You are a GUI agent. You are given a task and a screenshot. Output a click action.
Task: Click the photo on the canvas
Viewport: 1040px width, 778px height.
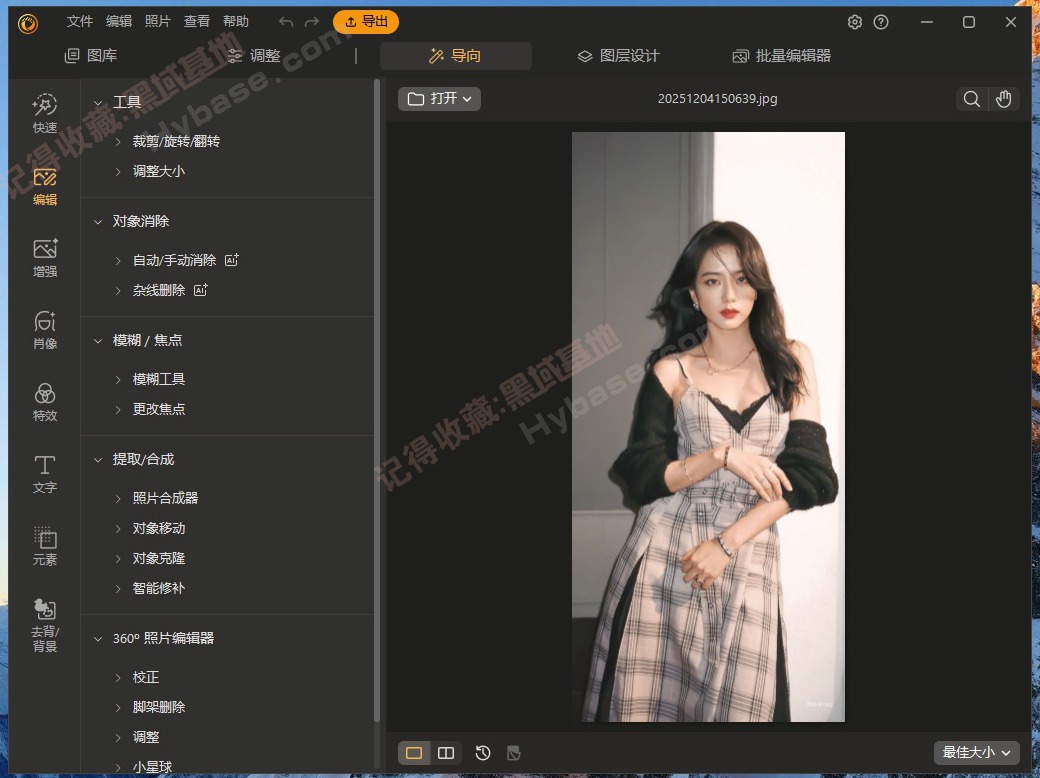point(708,430)
